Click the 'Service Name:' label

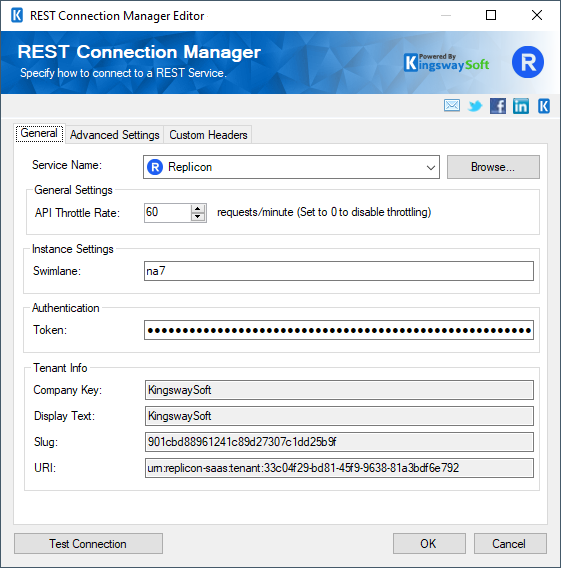click(67, 165)
